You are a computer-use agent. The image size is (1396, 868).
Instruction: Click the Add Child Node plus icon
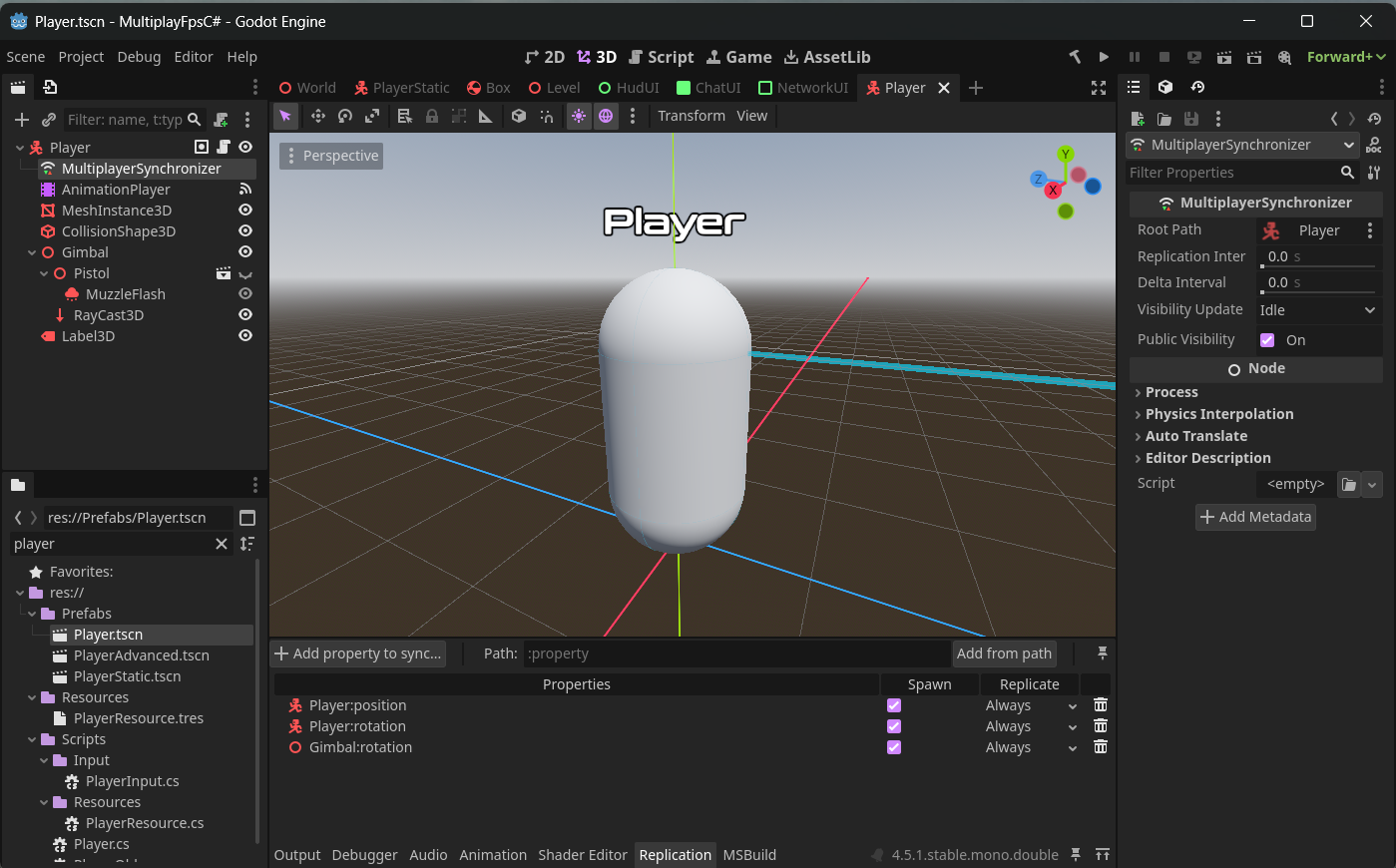(x=21, y=120)
